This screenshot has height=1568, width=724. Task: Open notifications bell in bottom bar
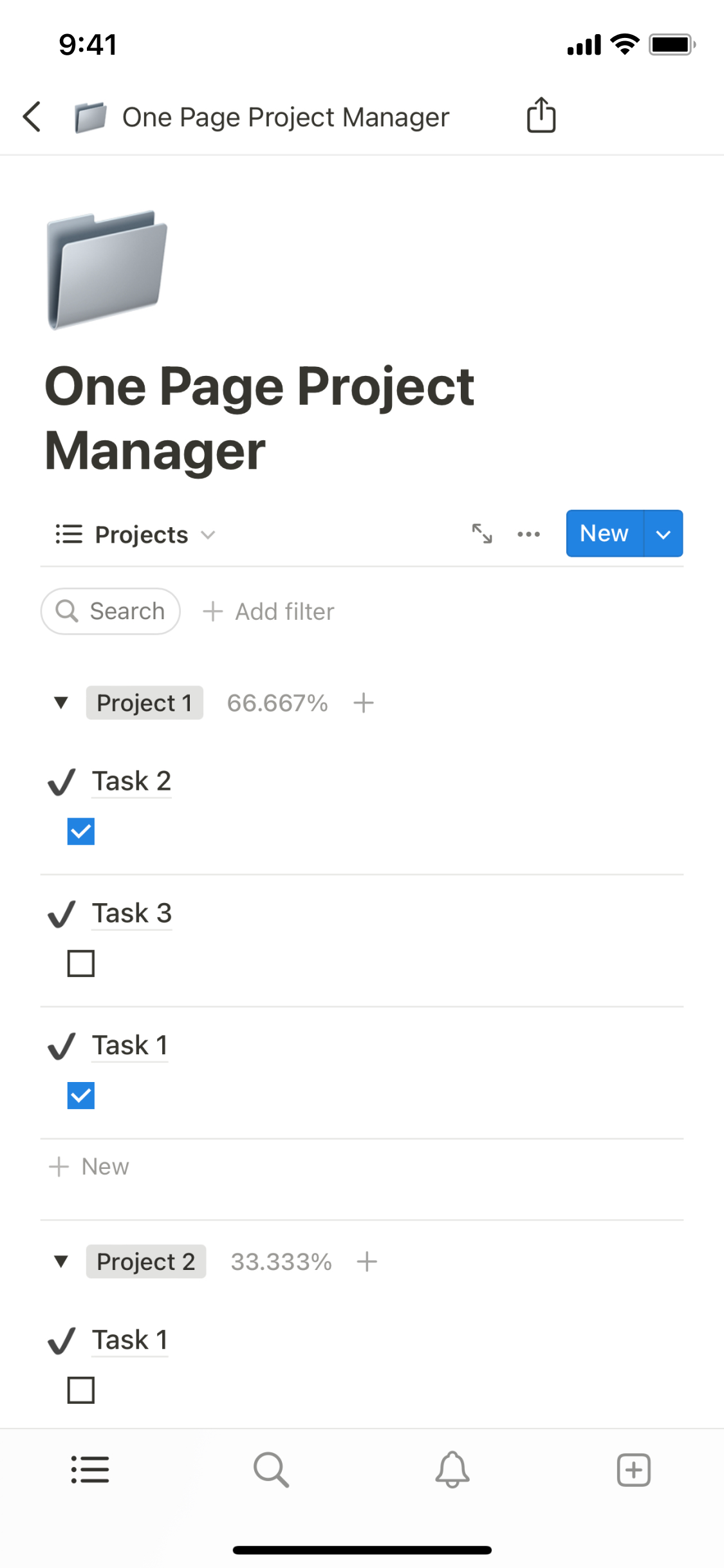(x=452, y=1470)
